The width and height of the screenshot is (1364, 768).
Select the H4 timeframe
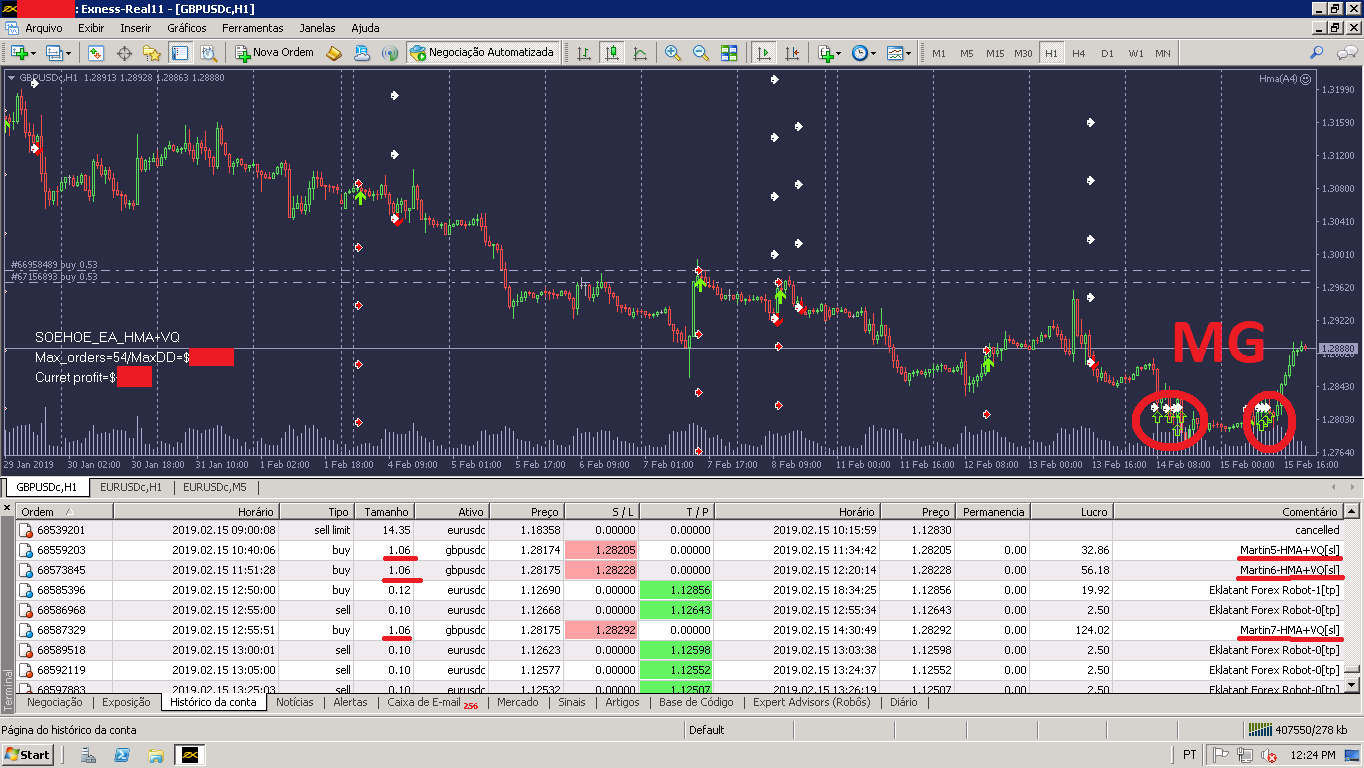tap(1079, 53)
